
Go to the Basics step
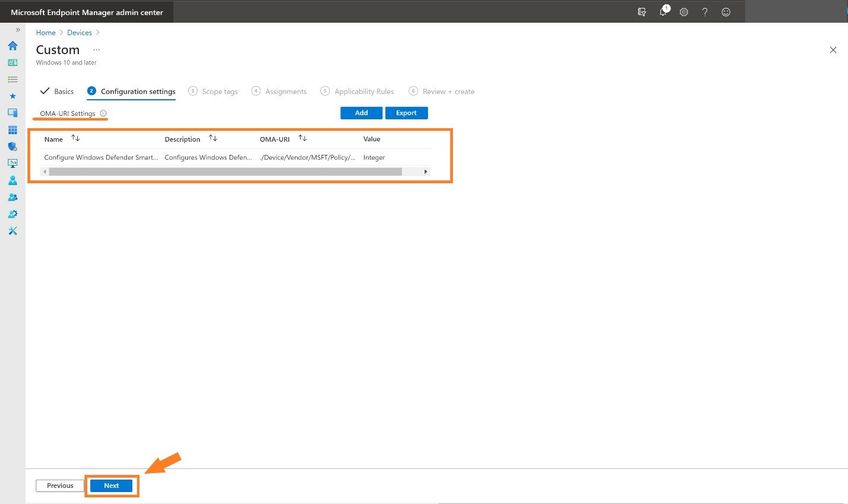pos(57,91)
